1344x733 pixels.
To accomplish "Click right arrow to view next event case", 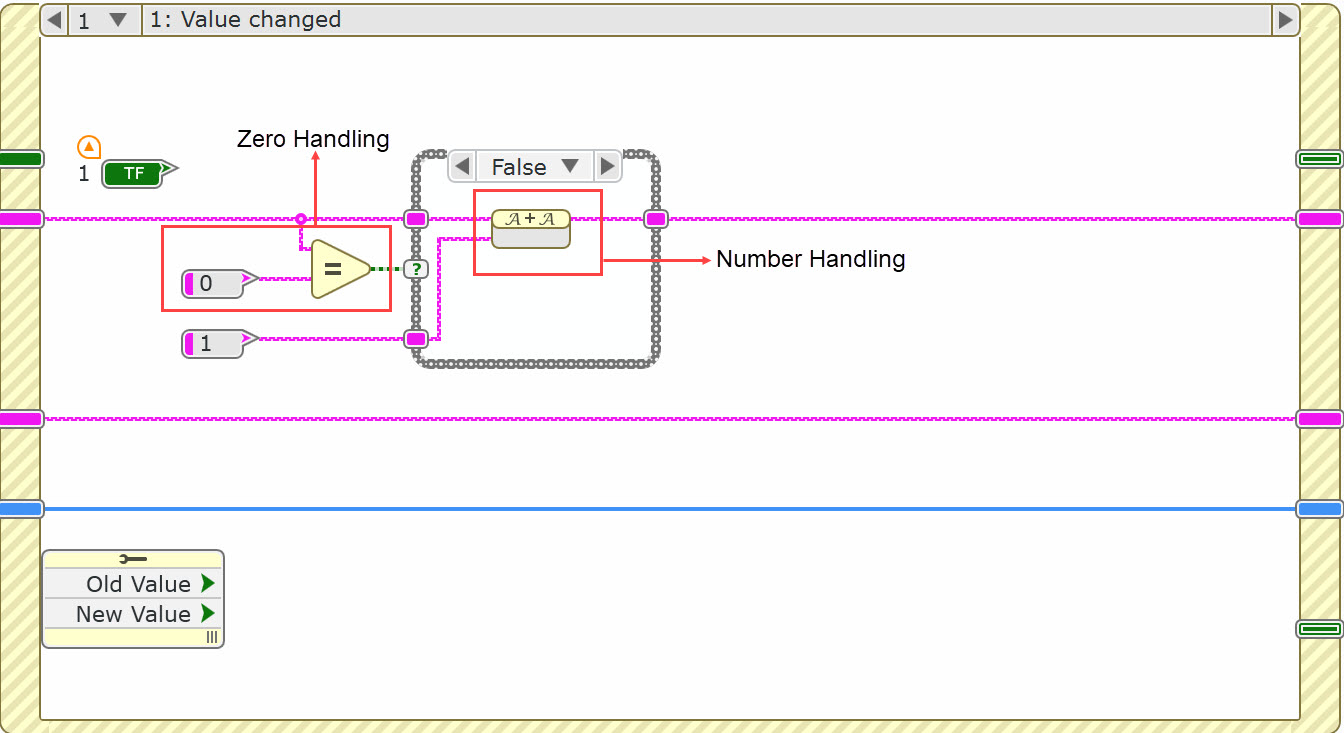I will 1285,19.
